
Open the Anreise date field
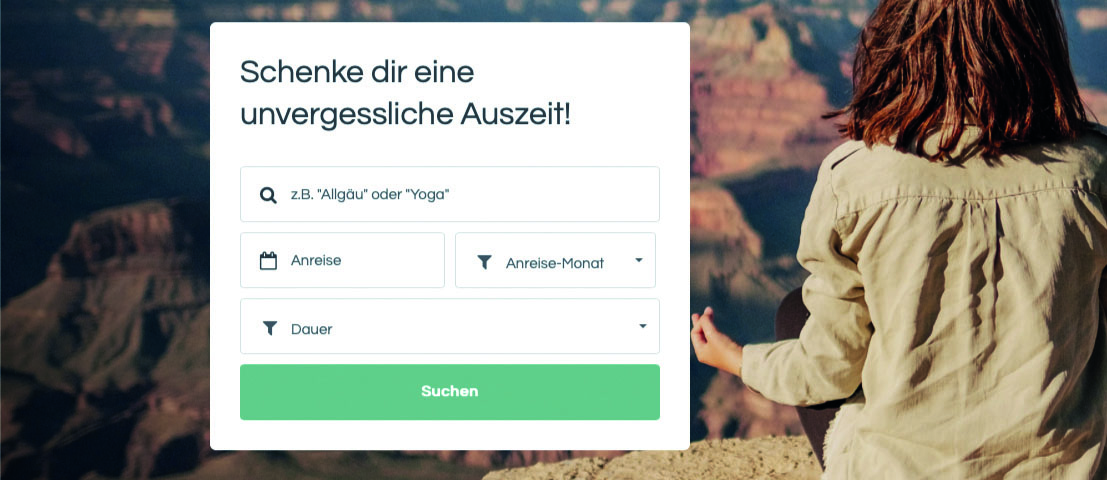(342, 260)
